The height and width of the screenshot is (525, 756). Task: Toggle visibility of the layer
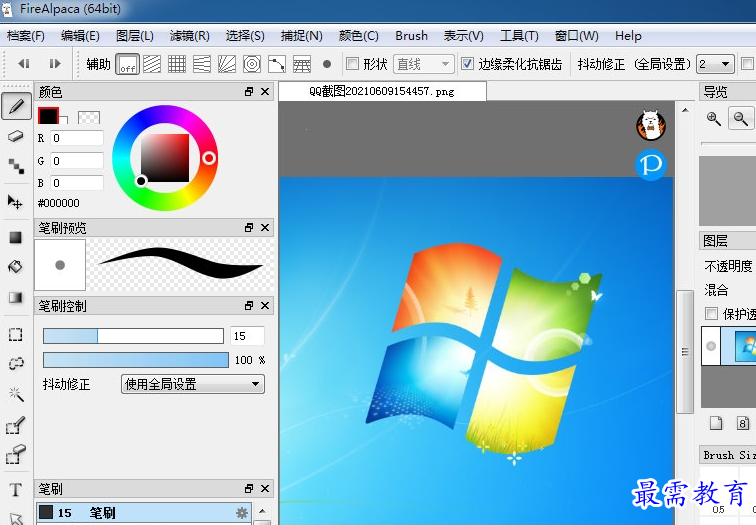pyautogui.click(x=711, y=346)
